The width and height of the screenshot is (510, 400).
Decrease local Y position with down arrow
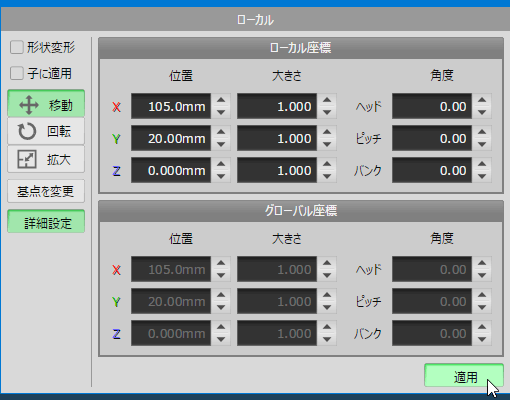click(221, 145)
